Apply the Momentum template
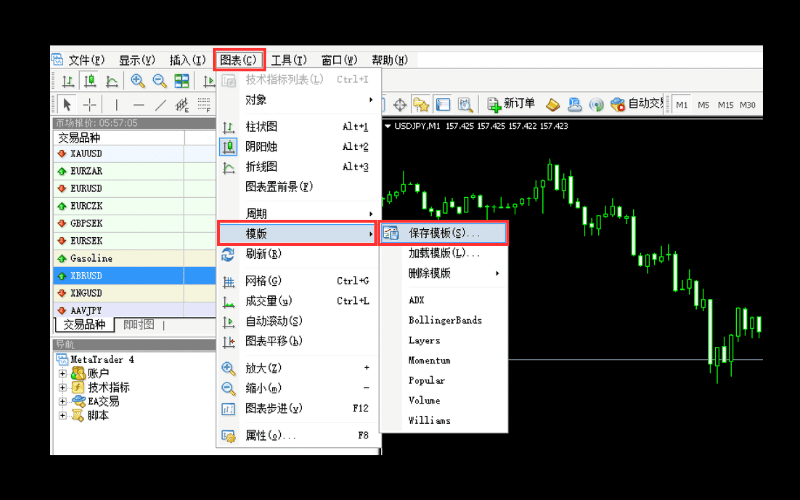Image resolution: width=800 pixels, height=500 pixels. (444, 361)
